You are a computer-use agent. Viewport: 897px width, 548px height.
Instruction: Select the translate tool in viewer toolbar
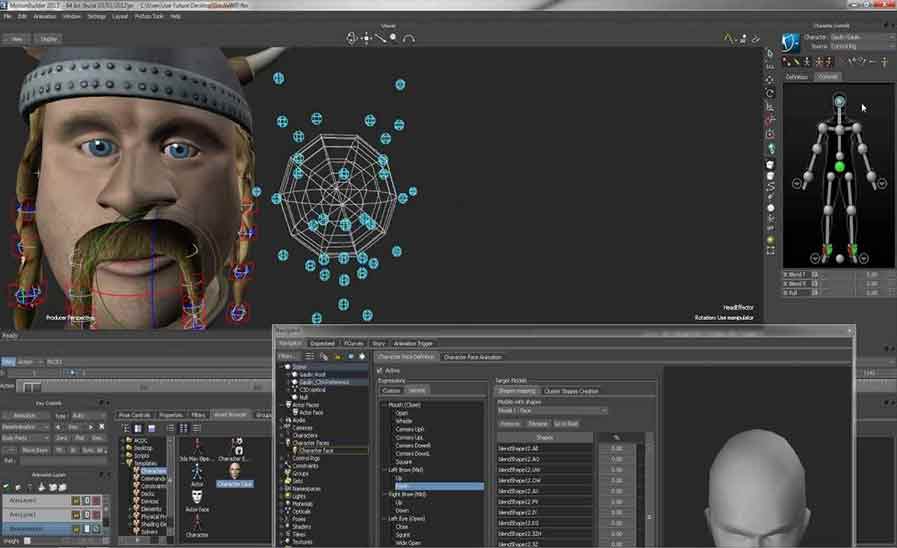pos(771,79)
